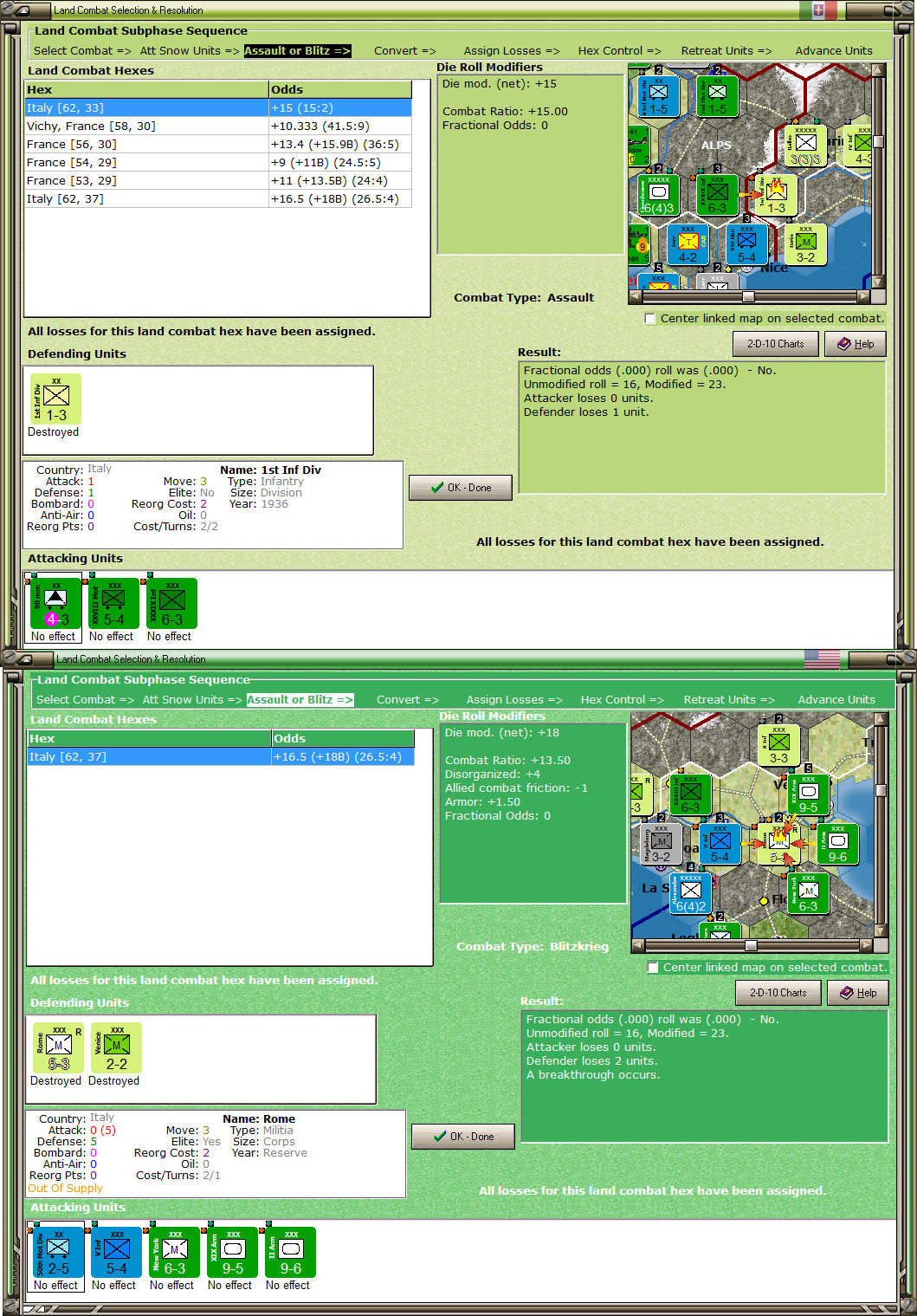Click Hex column header in top window
Image resolution: width=917 pixels, height=1316 pixels.
click(x=147, y=89)
